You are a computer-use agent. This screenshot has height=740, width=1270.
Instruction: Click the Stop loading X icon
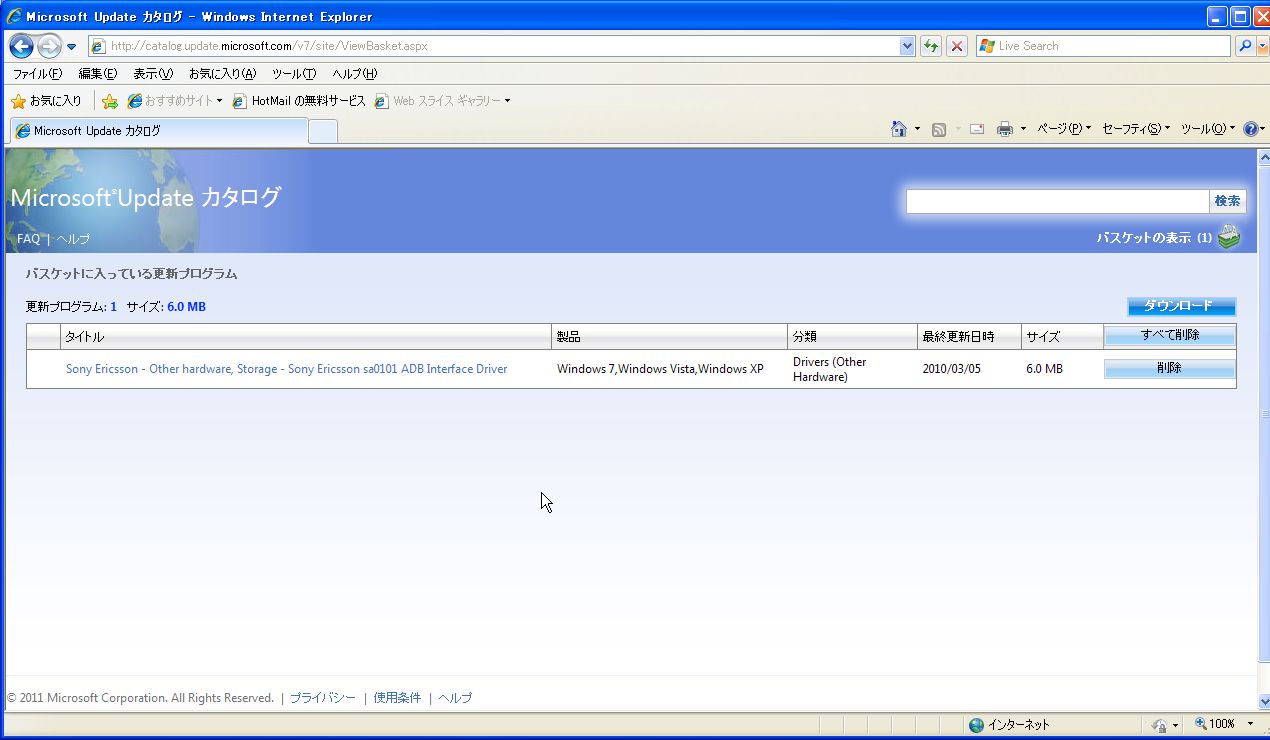(957, 46)
